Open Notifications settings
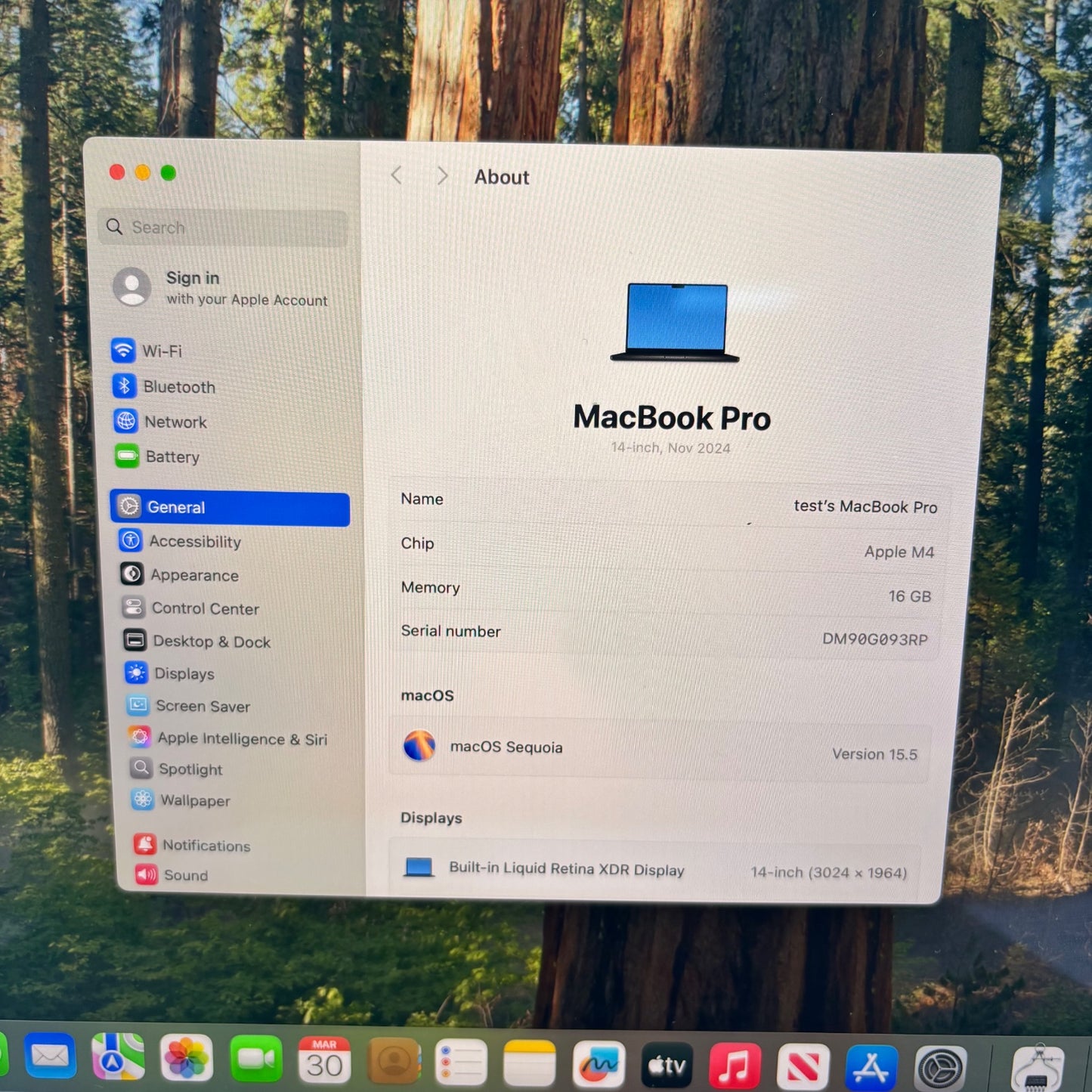 click(206, 846)
